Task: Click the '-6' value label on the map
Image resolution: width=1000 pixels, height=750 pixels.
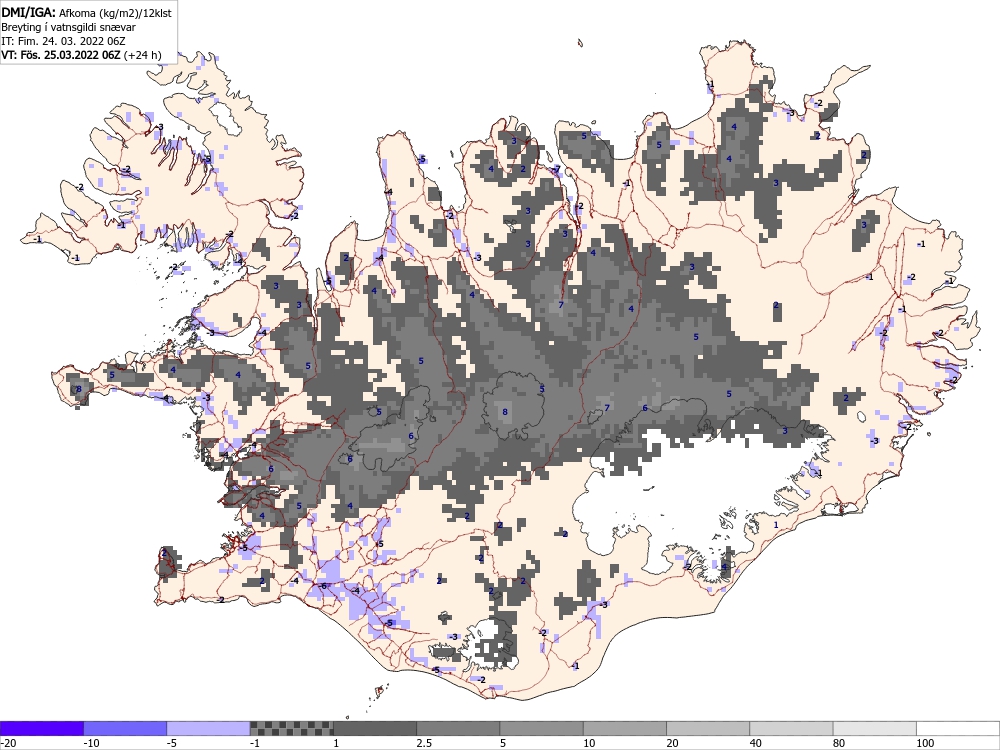Action: [x=323, y=586]
